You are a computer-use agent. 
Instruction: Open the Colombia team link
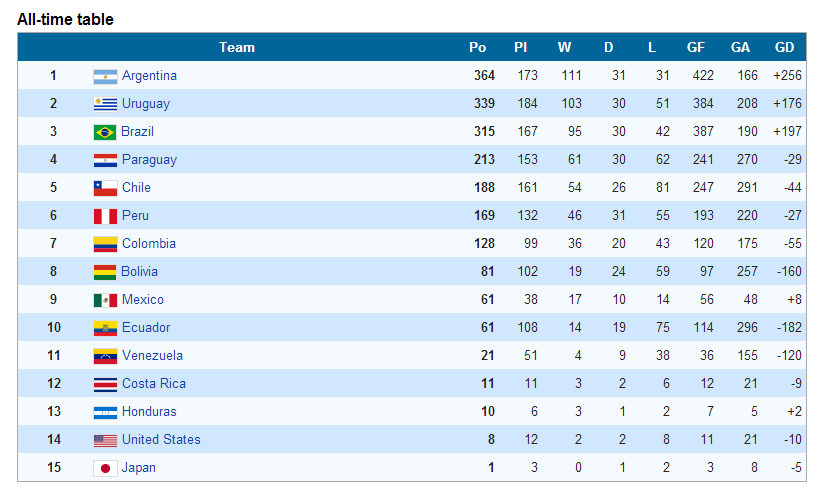(149, 243)
